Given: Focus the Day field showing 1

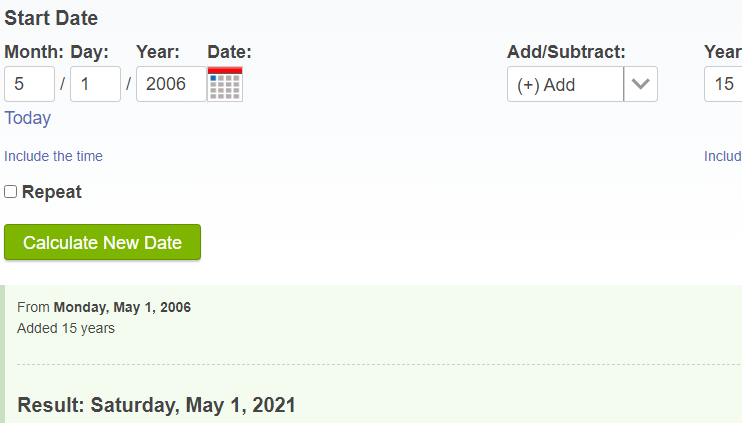Looking at the screenshot, I should pos(95,84).
